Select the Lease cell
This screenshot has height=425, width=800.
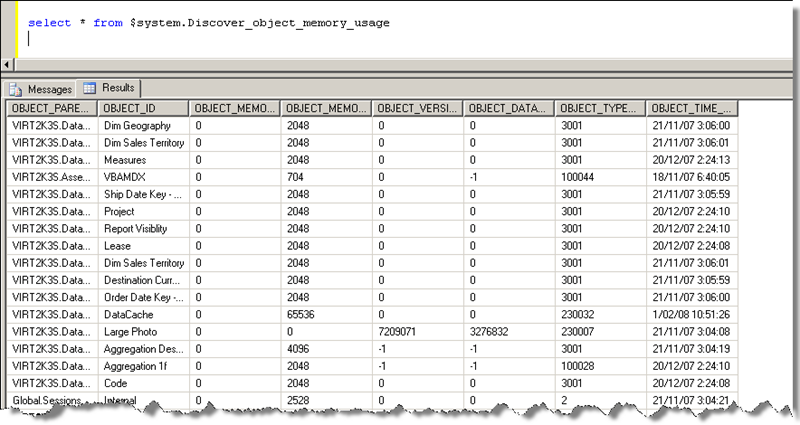pyautogui.click(x=143, y=246)
